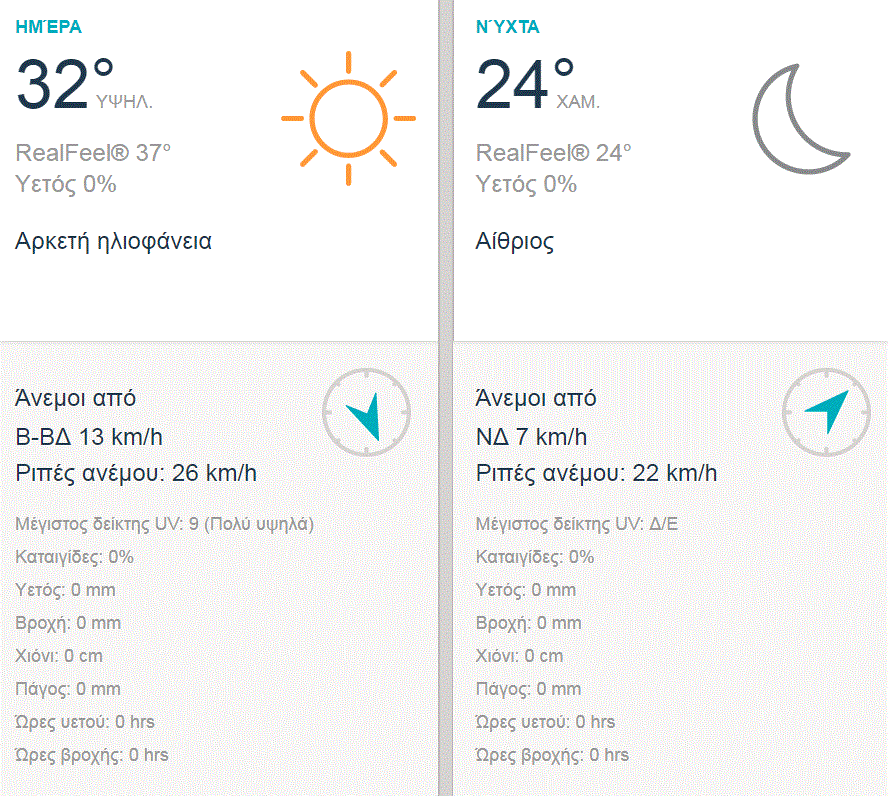Click the crescent moon icon
This screenshot has width=888, height=796.
point(800,118)
